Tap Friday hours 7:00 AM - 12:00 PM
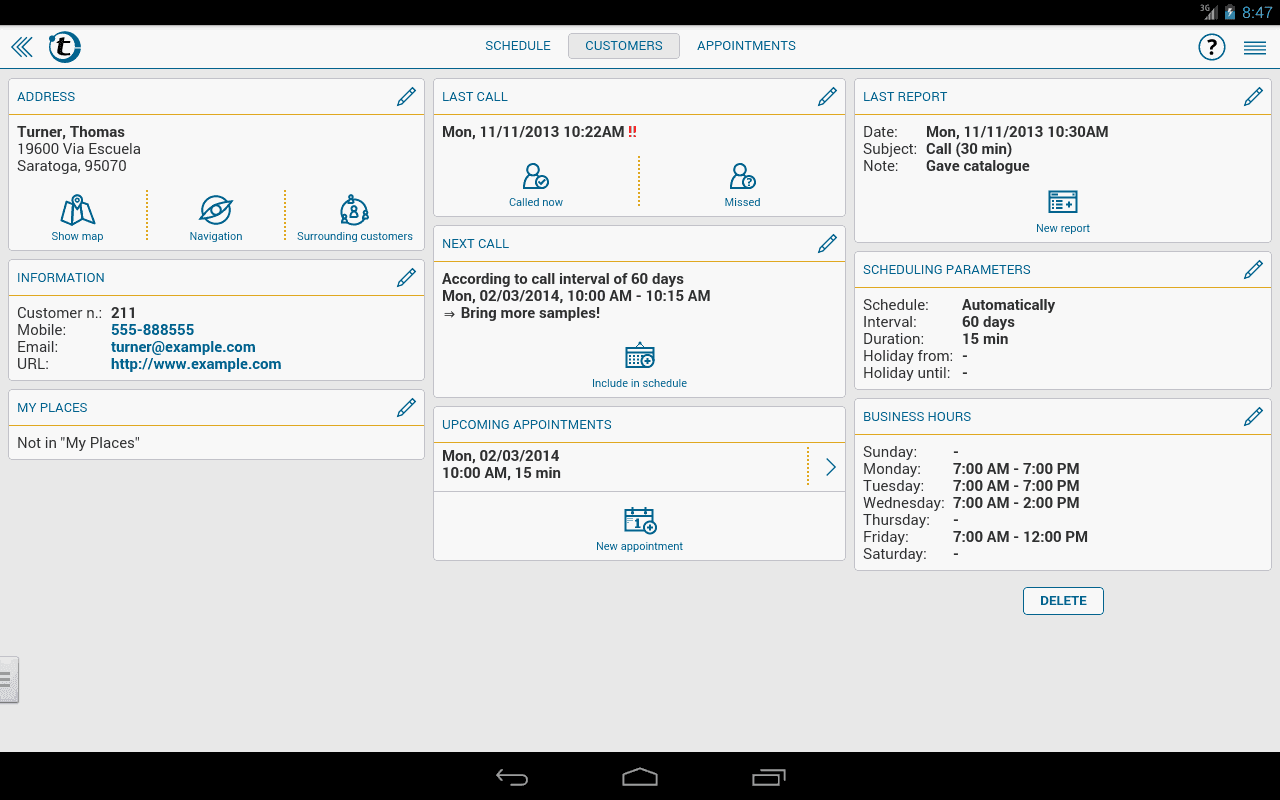 click(x=1020, y=537)
